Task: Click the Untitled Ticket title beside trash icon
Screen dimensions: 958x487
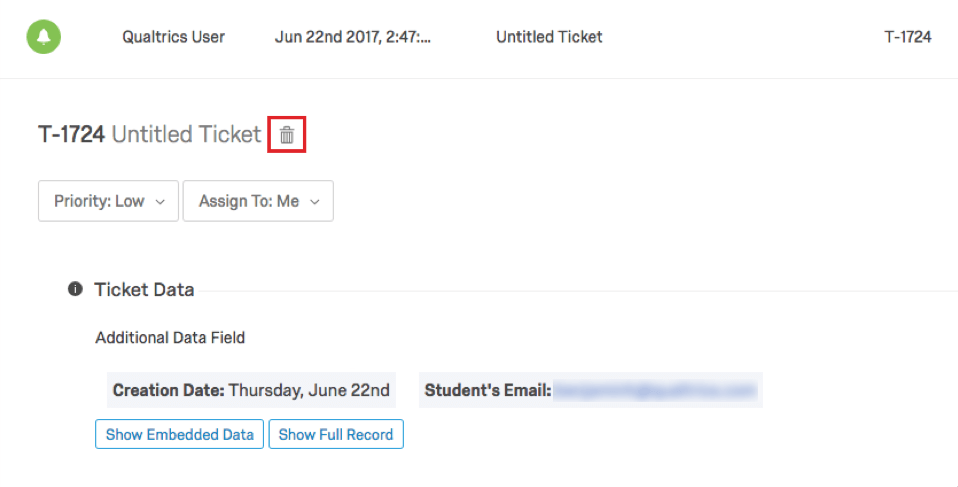Action: (186, 135)
